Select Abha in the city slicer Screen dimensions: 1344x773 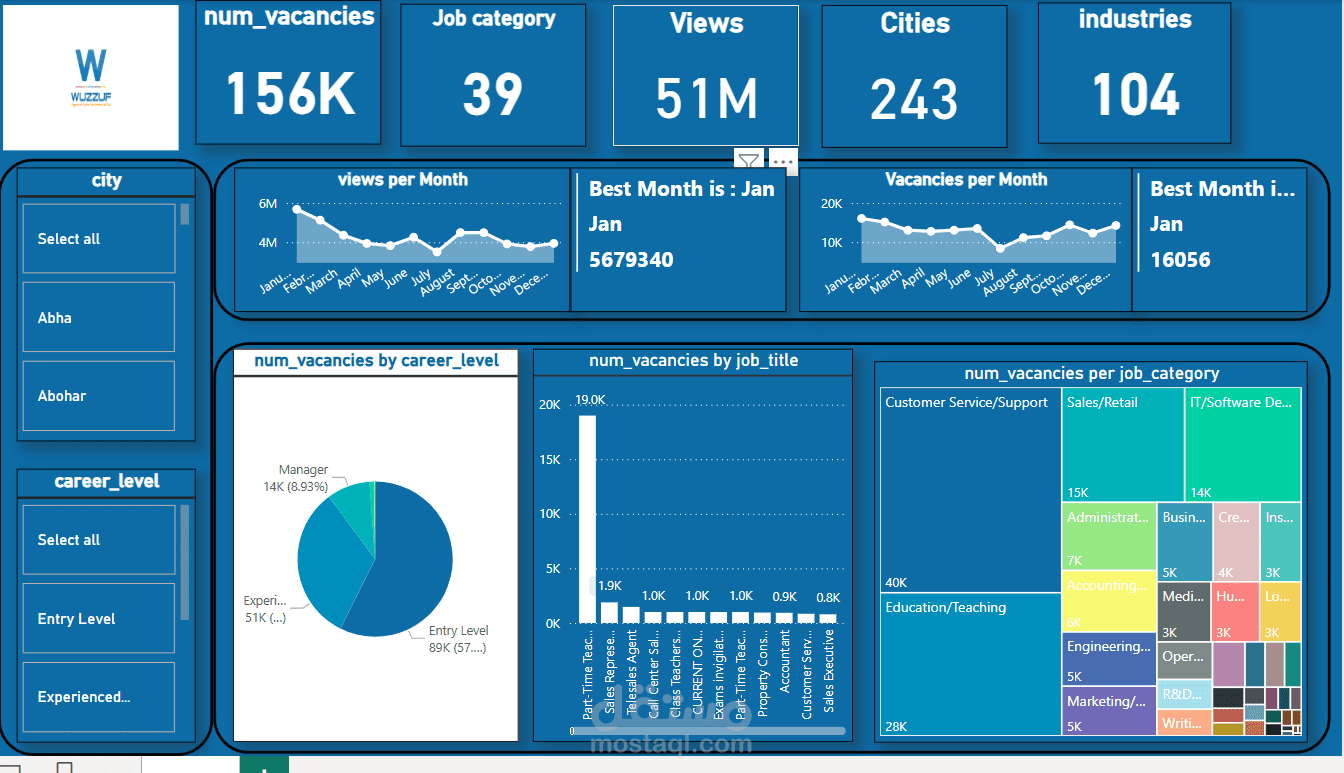pyautogui.click(x=99, y=317)
